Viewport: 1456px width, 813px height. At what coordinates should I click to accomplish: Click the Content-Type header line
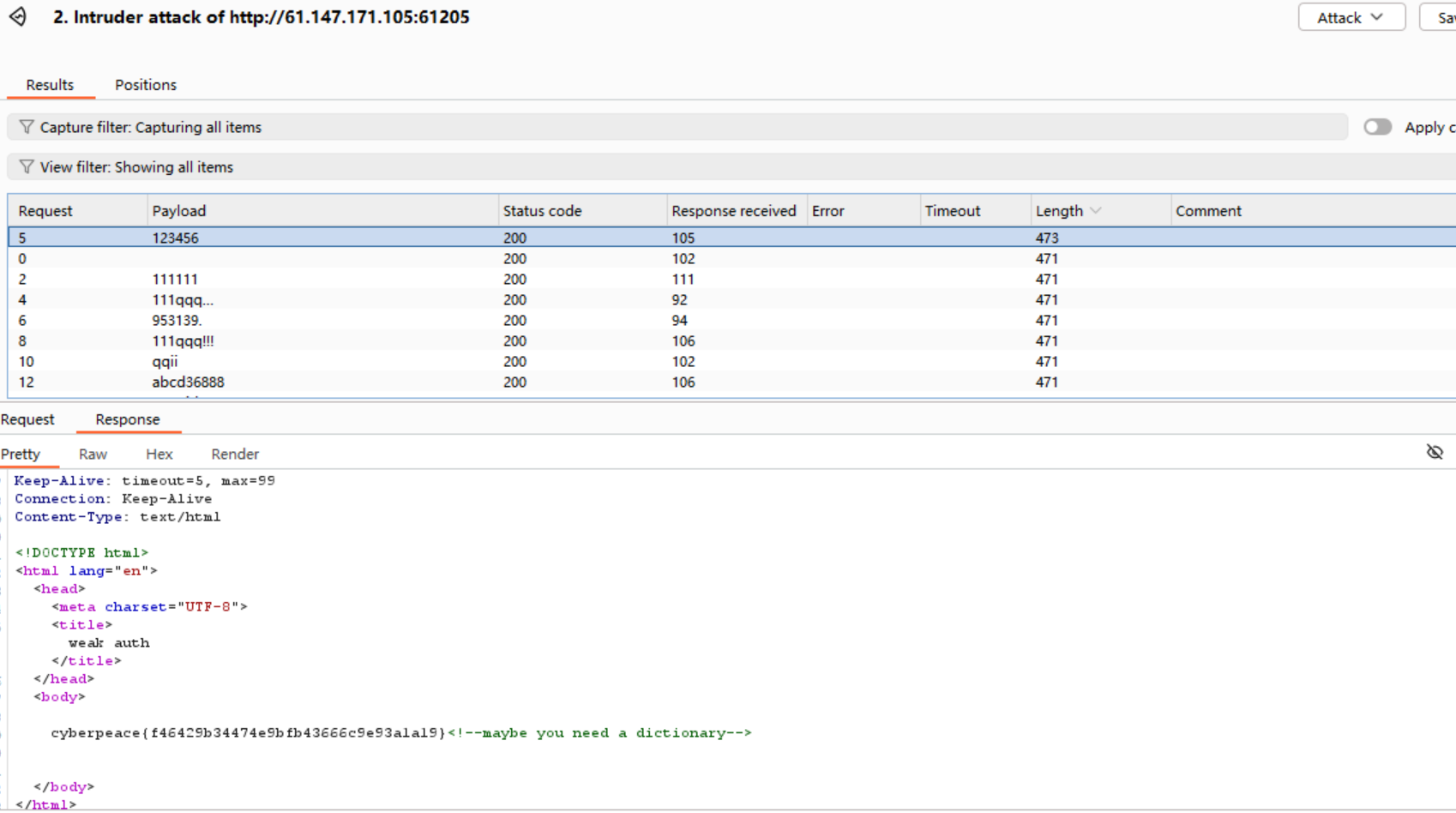click(117, 516)
